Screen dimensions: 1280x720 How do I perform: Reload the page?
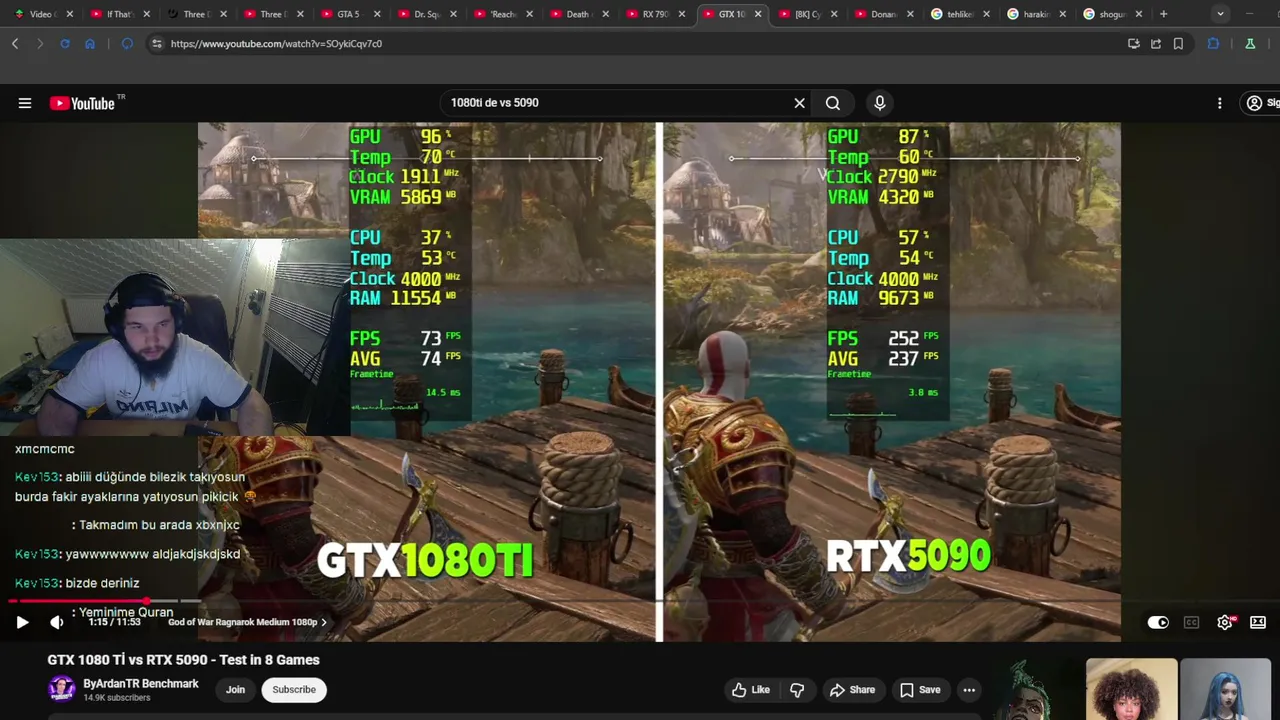[x=65, y=44]
